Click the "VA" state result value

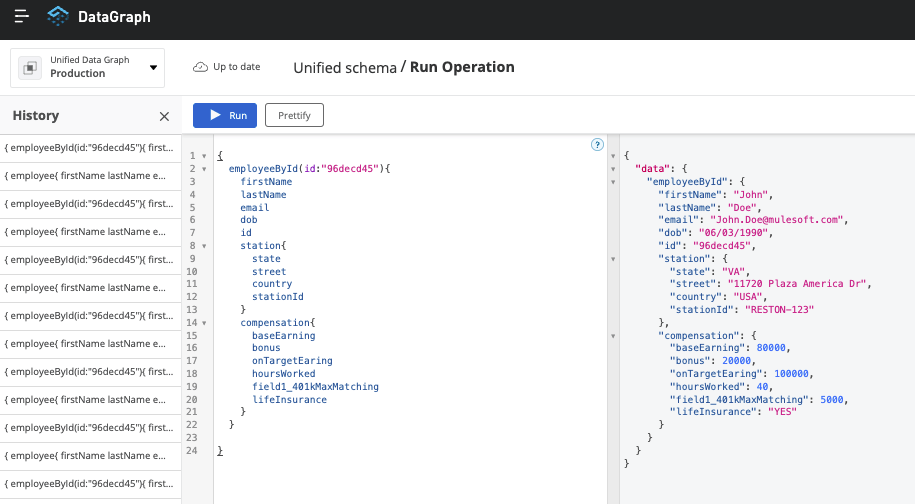pyautogui.click(x=733, y=272)
